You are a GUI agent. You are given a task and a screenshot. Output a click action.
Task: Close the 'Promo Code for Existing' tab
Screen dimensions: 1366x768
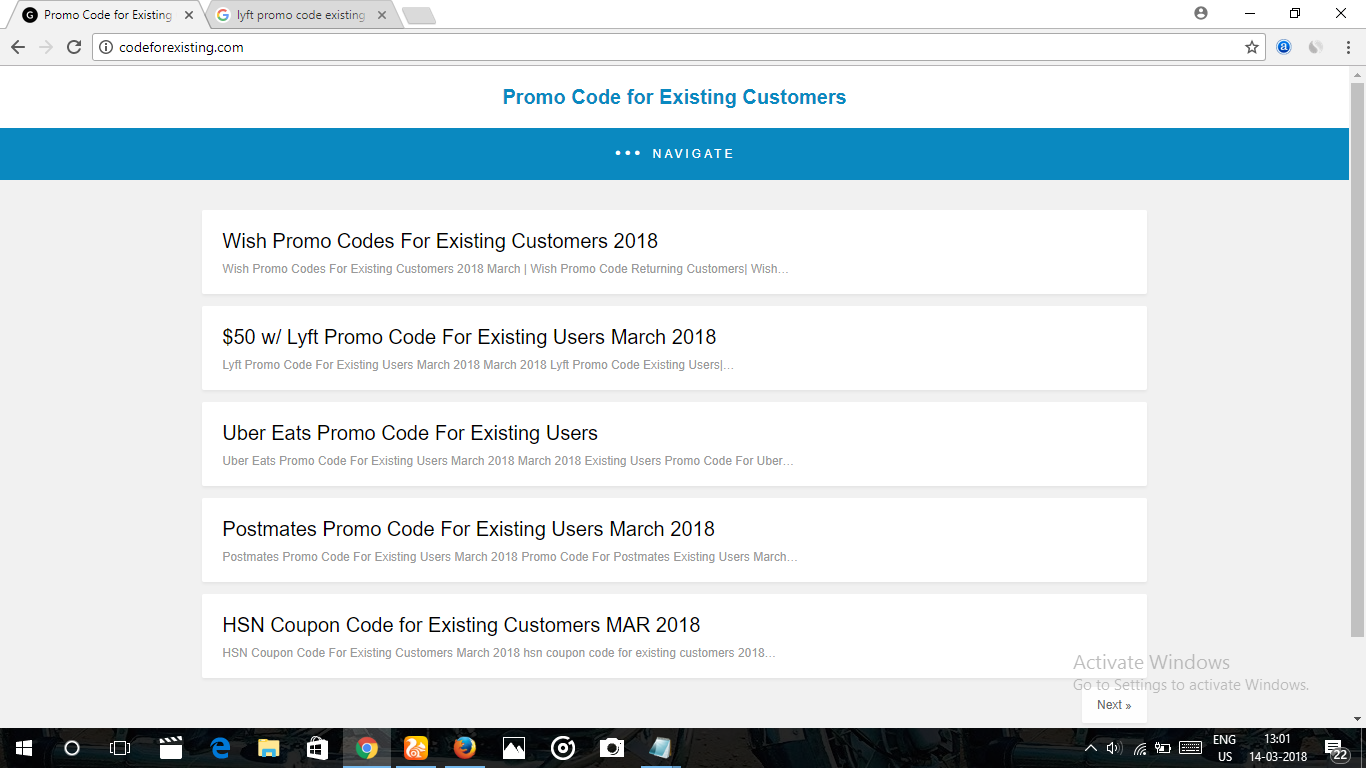189,15
